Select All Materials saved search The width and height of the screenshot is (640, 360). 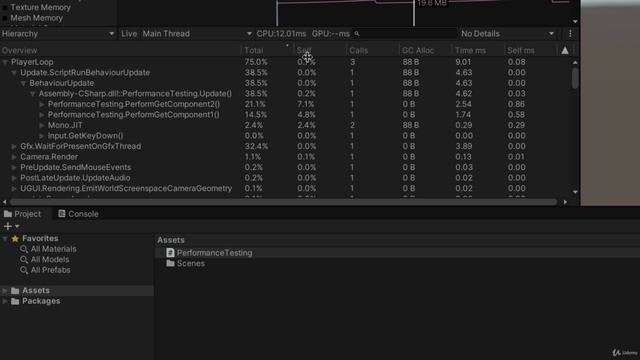click(53, 249)
